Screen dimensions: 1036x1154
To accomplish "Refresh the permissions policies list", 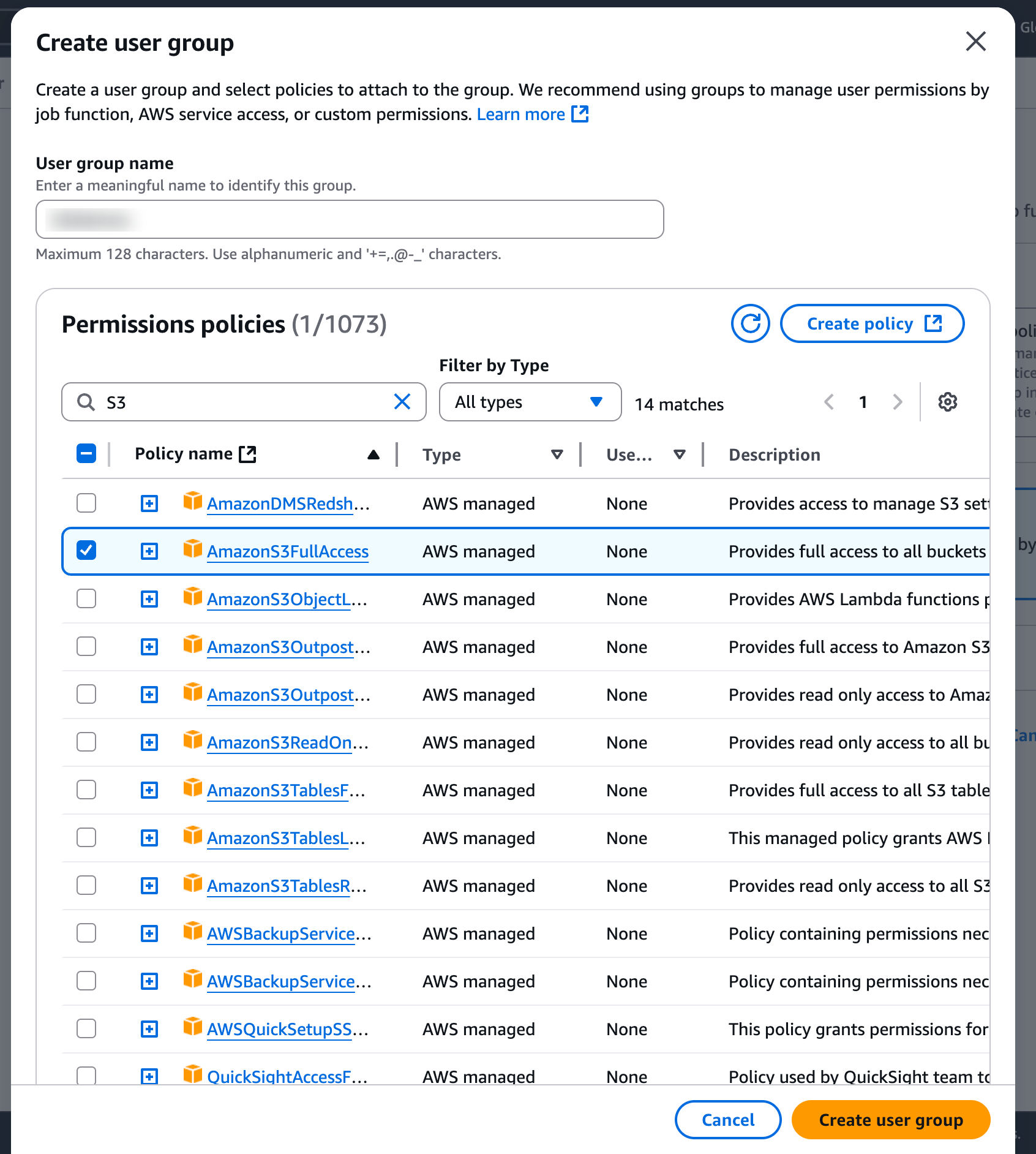I will [x=750, y=323].
